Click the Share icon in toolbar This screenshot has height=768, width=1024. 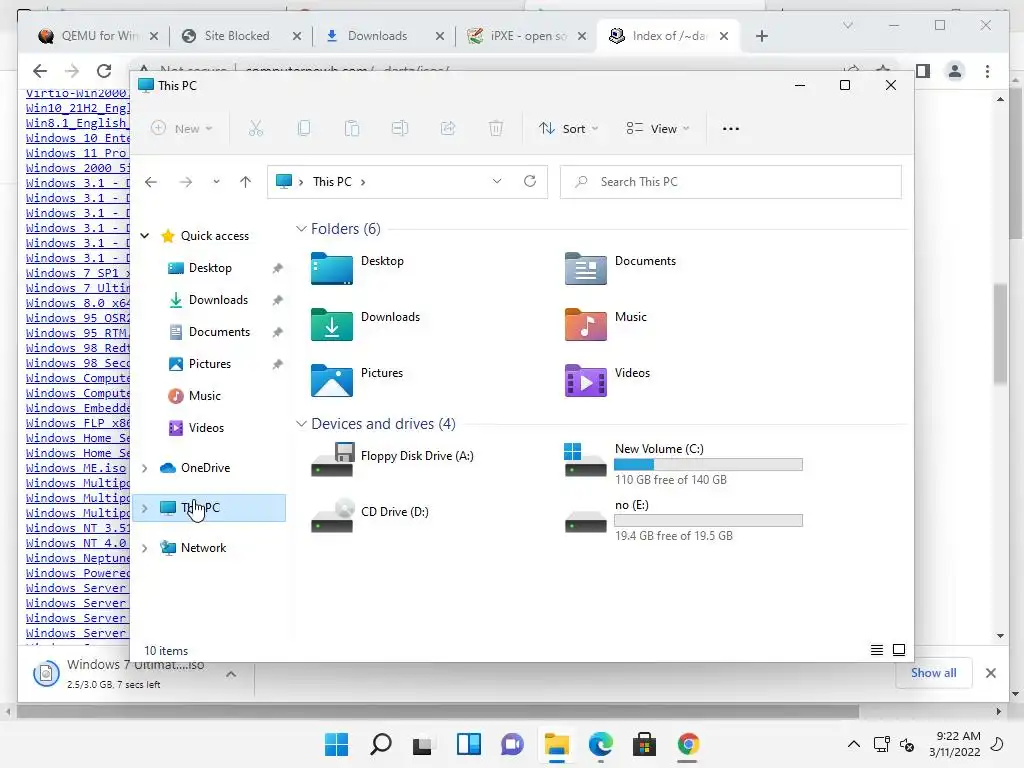(448, 129)
